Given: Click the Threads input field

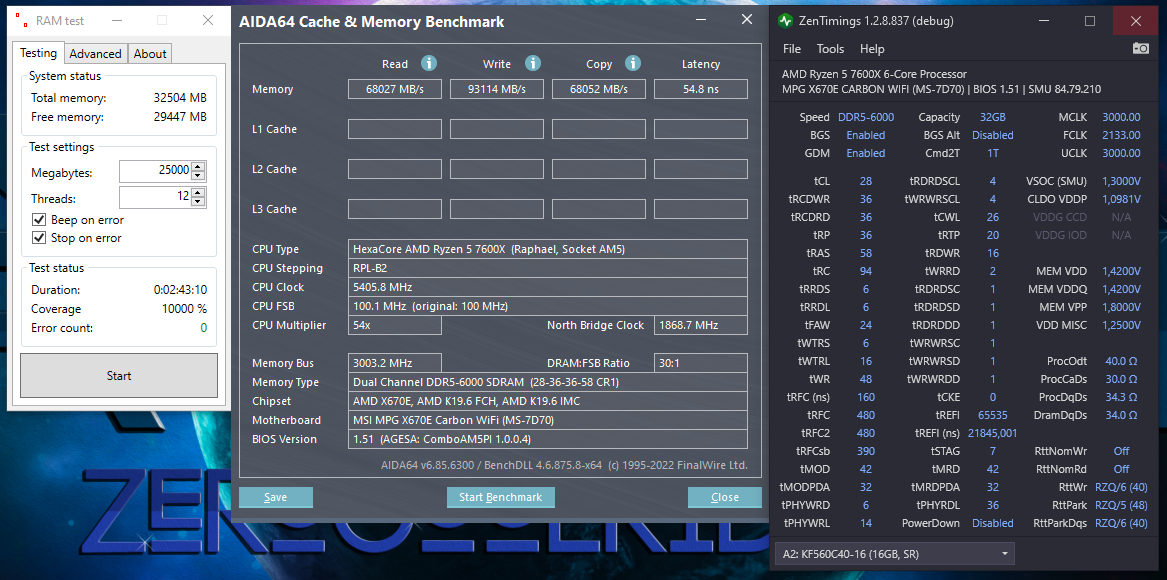Looking at the screenshot, I should (x=155, y=198).
